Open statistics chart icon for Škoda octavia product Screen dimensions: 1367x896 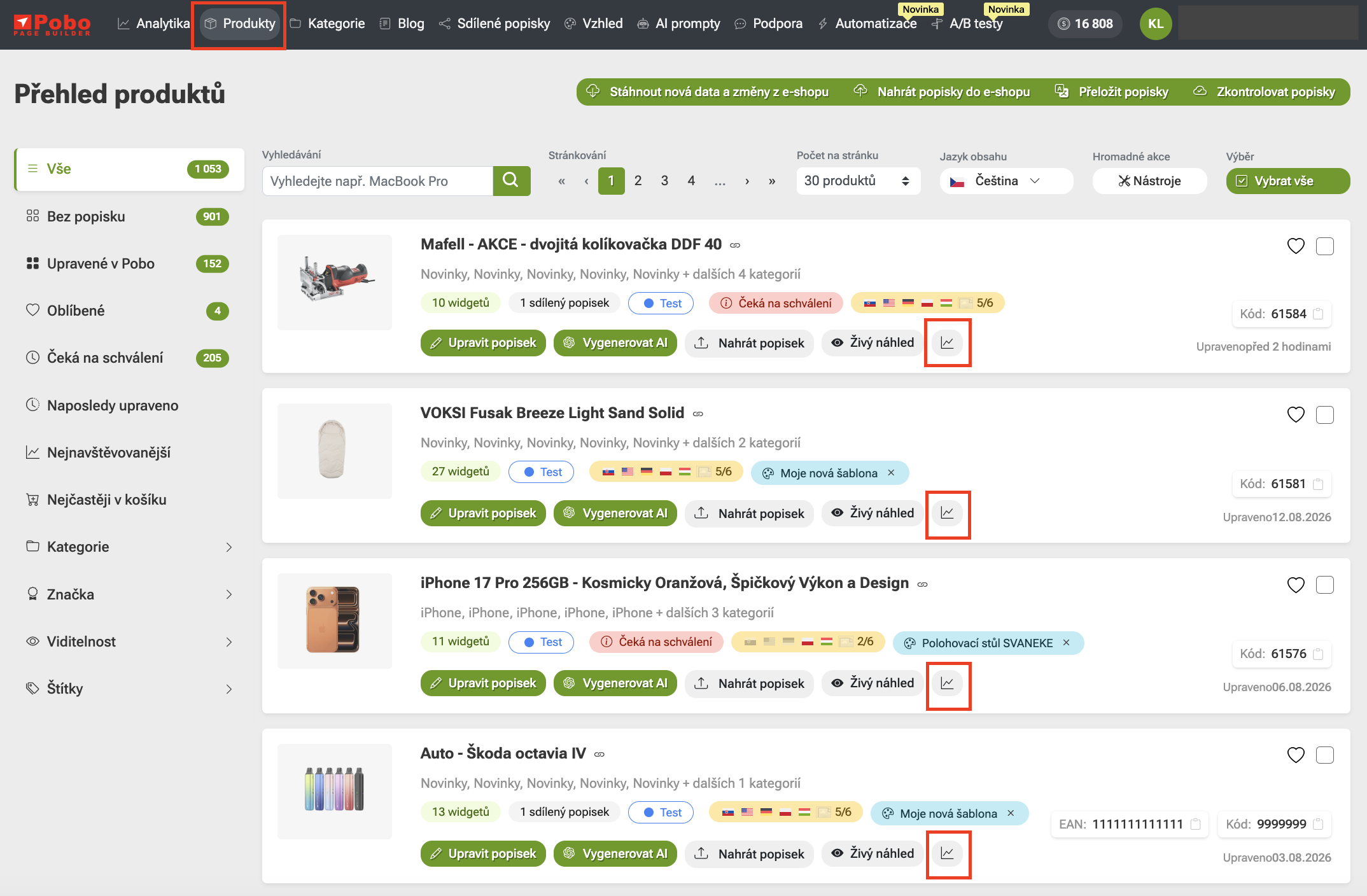click(x=947, y=853)
